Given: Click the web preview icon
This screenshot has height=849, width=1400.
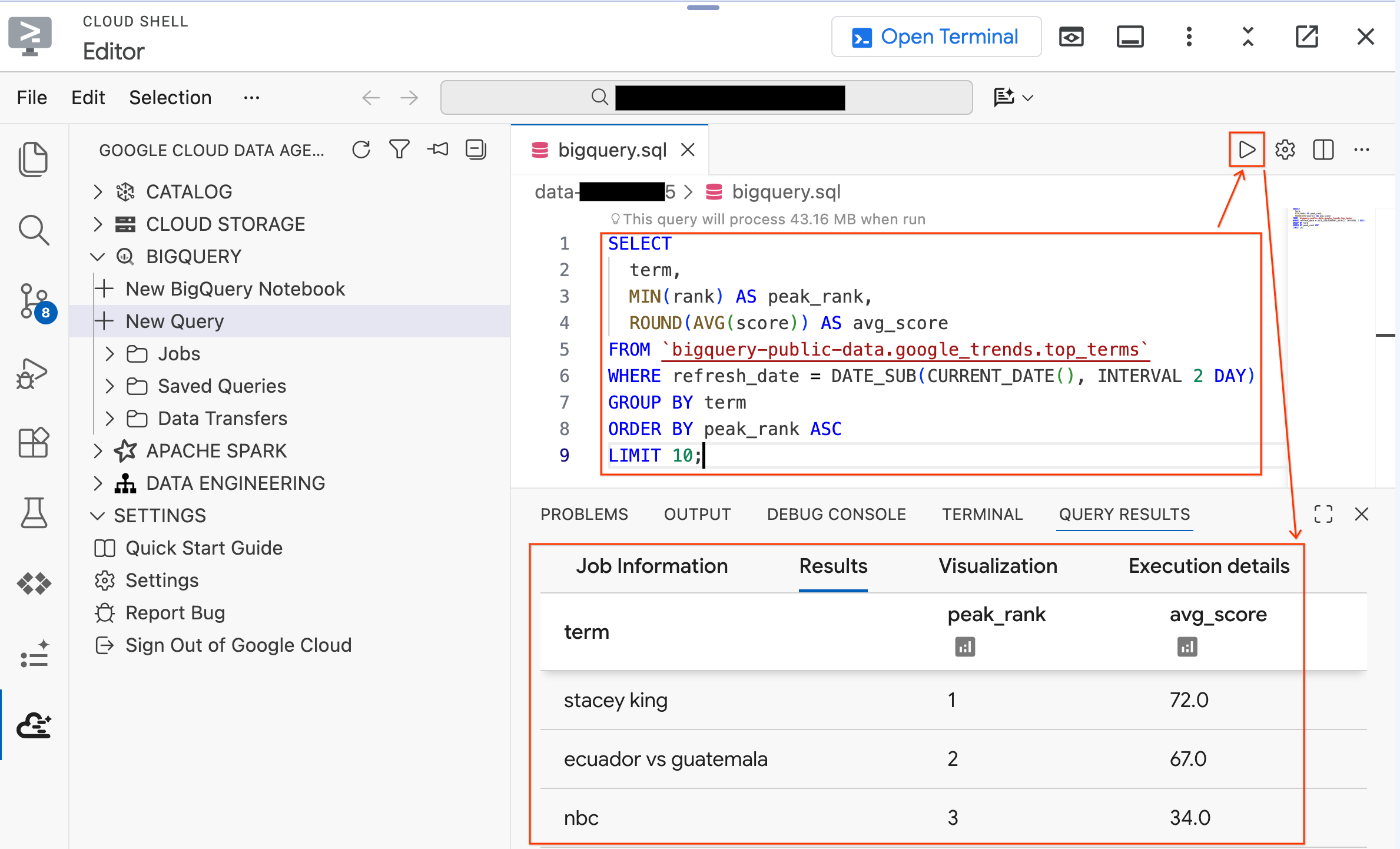Looking at the screenshot, I should click(x=1071, y=37).
